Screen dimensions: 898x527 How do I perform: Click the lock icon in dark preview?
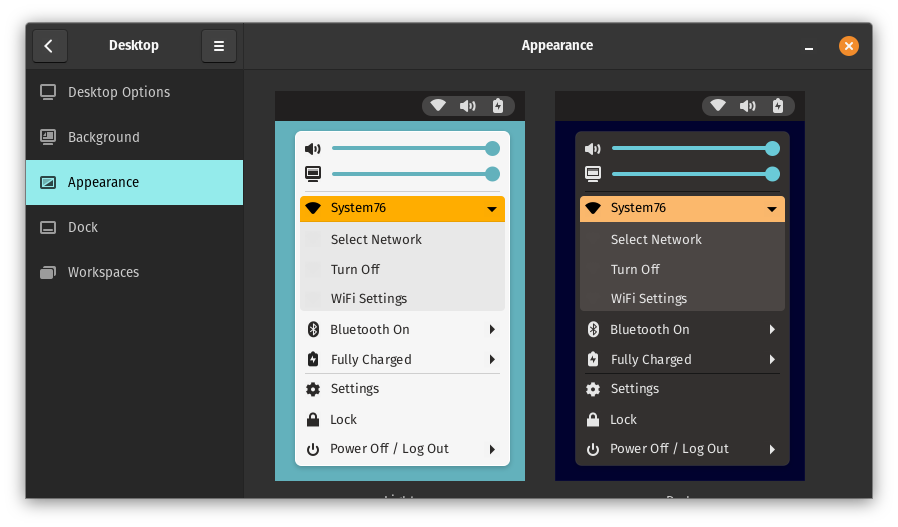593,420
